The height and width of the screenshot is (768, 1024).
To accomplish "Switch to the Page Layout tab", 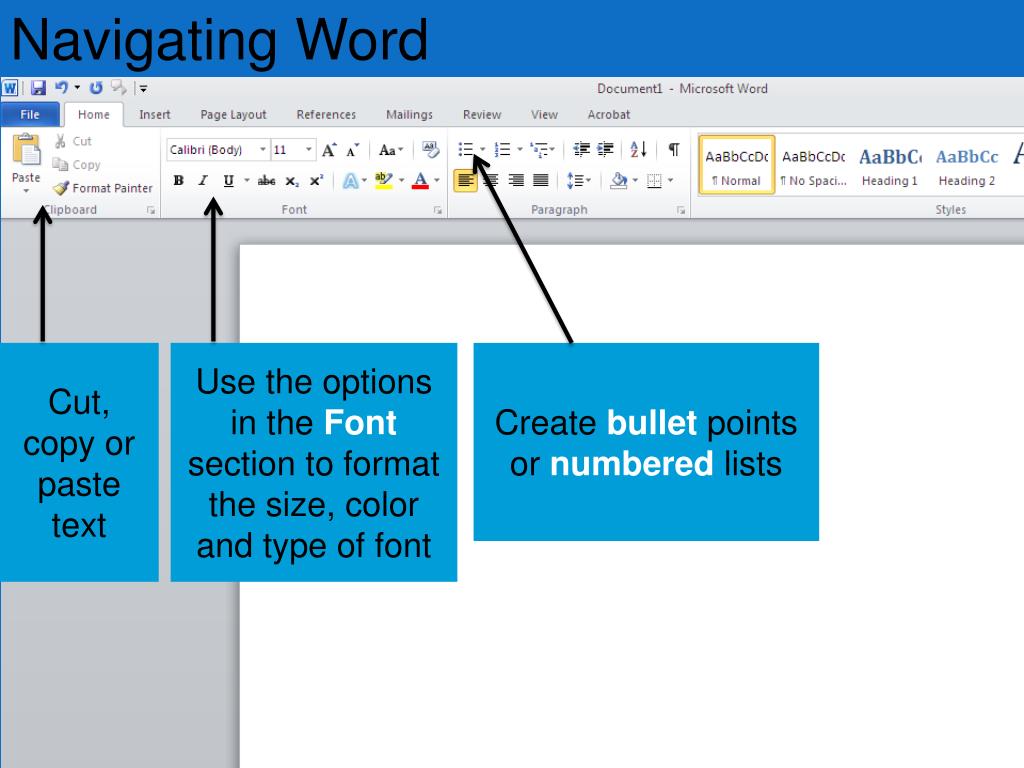I will tap(233, 115).
